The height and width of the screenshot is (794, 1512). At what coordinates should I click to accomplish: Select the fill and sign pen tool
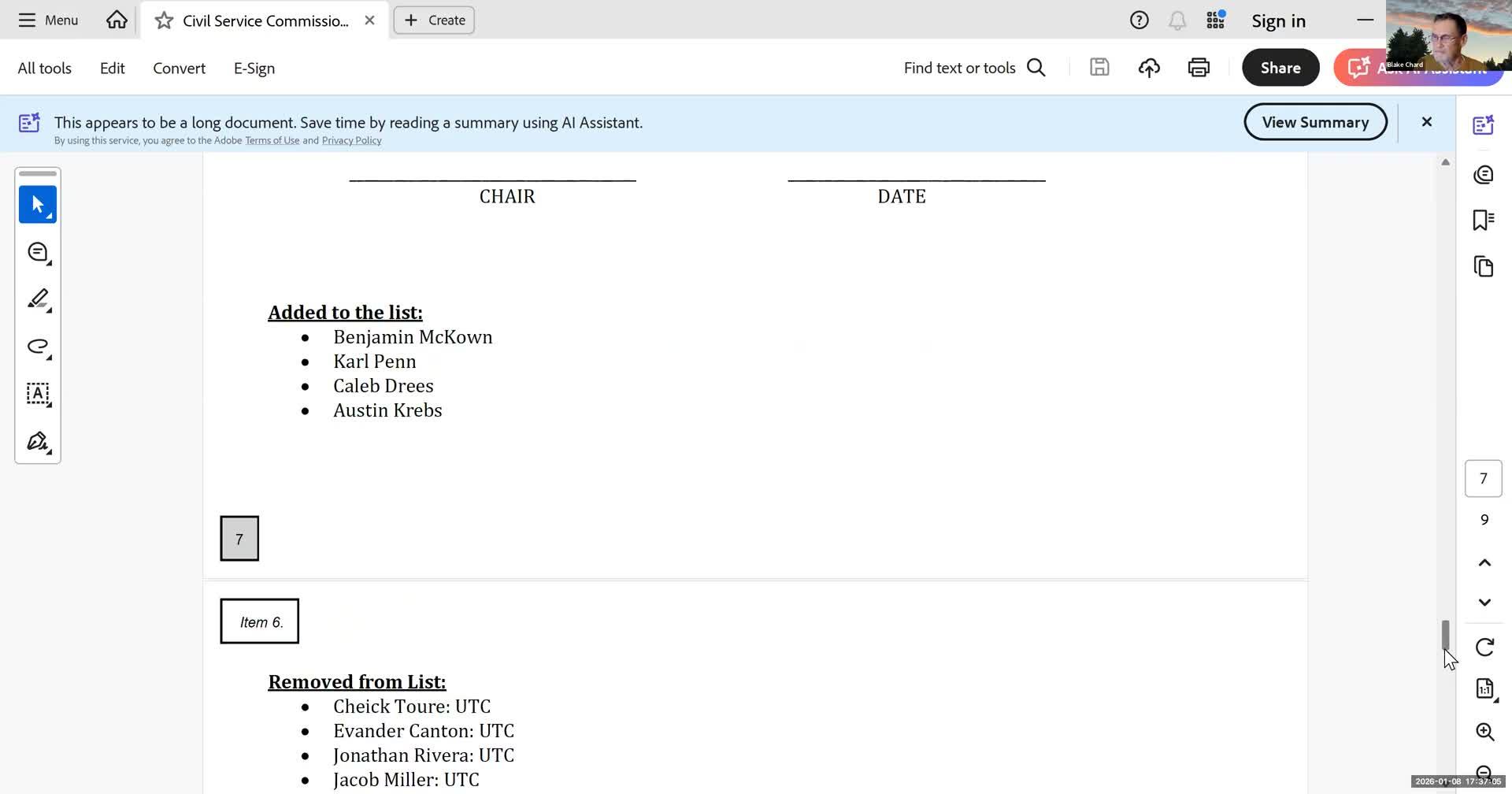pyautogui.click(x=38, y=441)
